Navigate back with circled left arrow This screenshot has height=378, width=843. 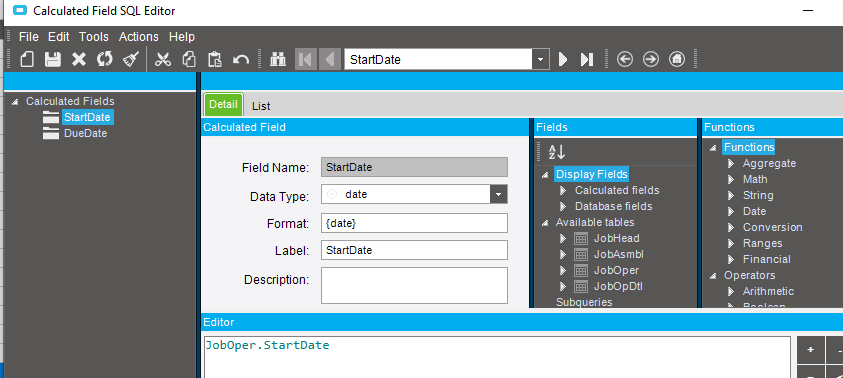[625, 59]
